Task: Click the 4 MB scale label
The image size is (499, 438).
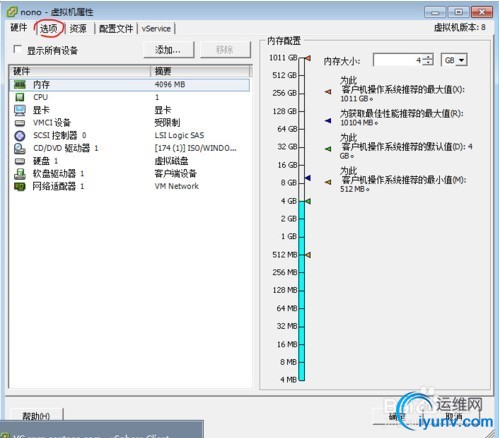Action: (x=288, y=379)
